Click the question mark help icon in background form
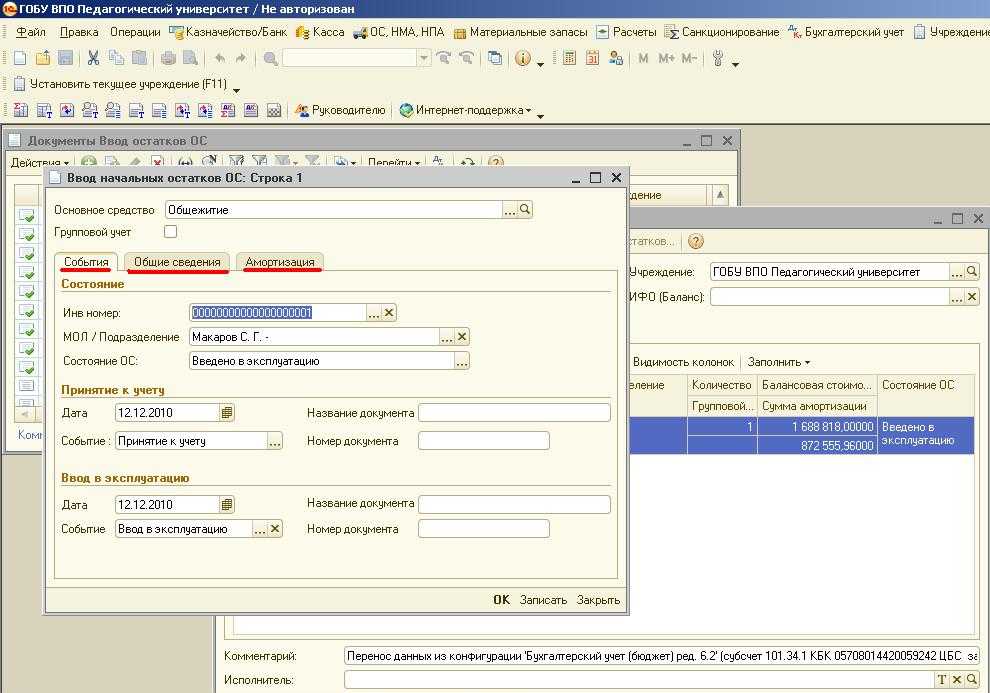This screenshot has width=990, height=693. (x=695, y=241)
